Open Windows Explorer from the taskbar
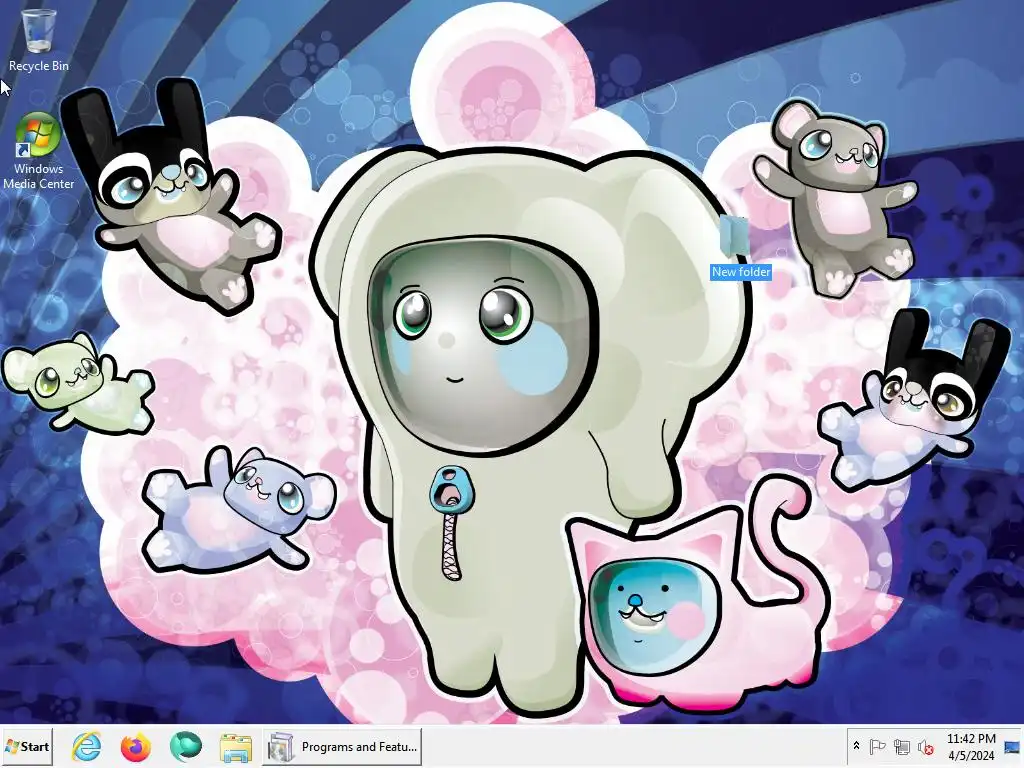Viewport: 1024px width, 768px height. click(x=236, y=746)
